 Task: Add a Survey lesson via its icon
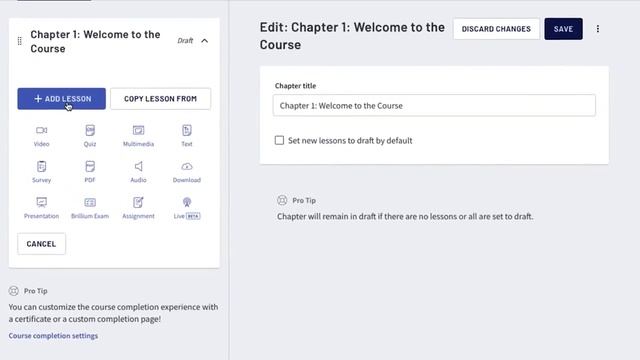pyautogui.click(x=41, y=167)
